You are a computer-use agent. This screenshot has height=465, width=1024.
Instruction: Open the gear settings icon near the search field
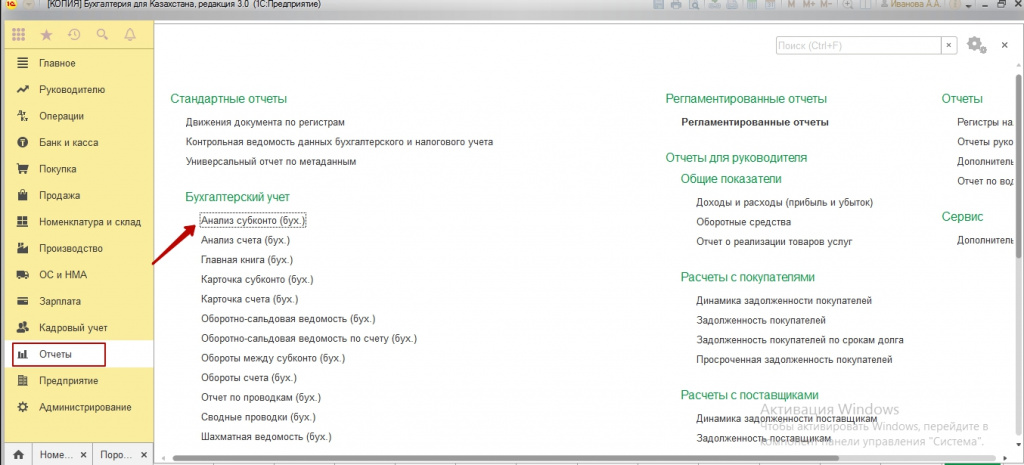[976, 44]
